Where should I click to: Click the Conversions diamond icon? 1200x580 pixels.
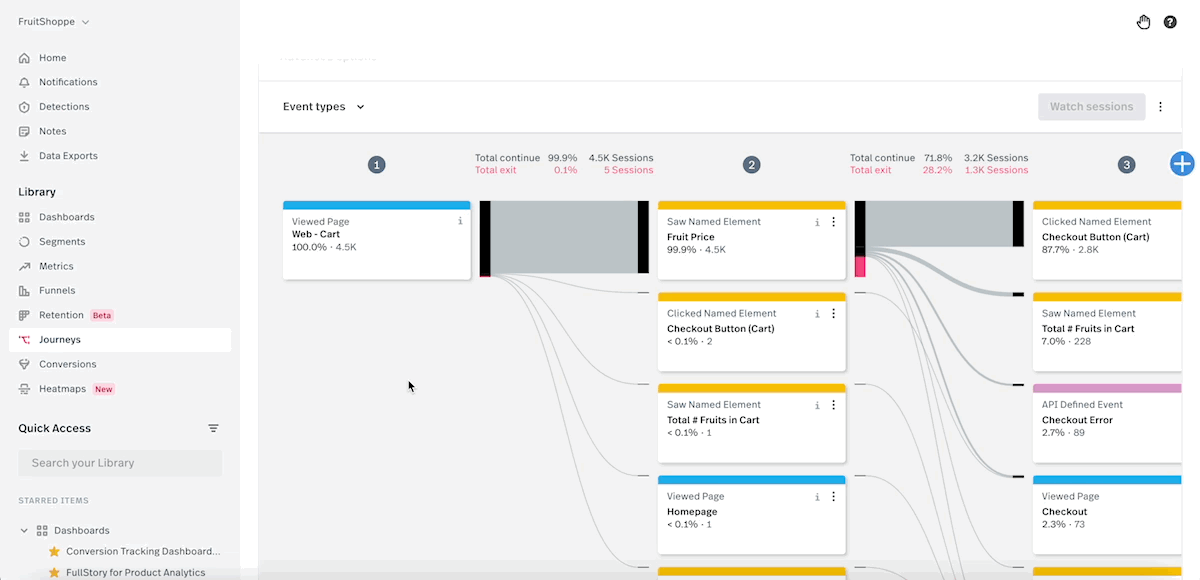25,364
